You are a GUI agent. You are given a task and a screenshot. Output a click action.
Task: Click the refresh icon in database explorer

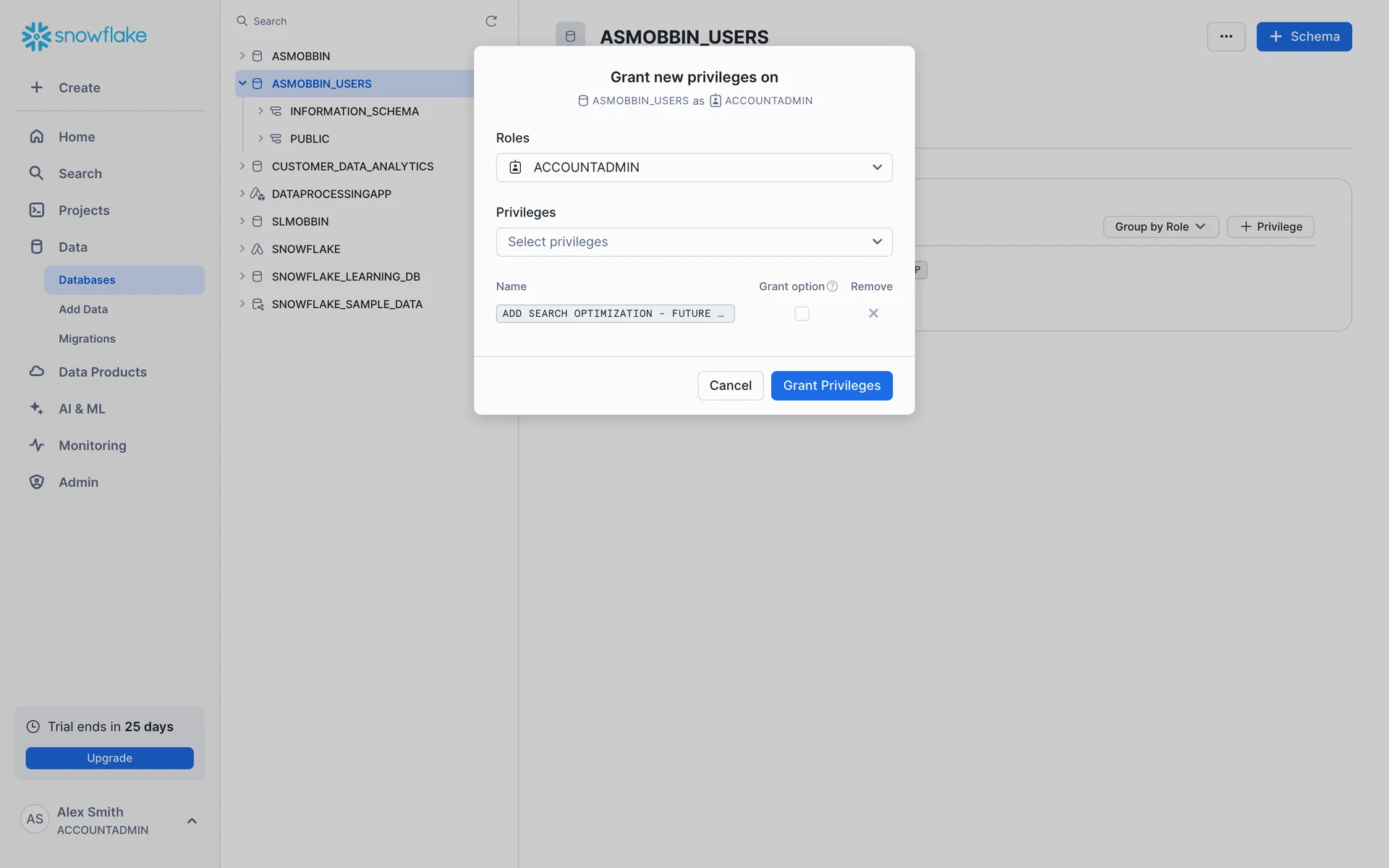(491, 21)
